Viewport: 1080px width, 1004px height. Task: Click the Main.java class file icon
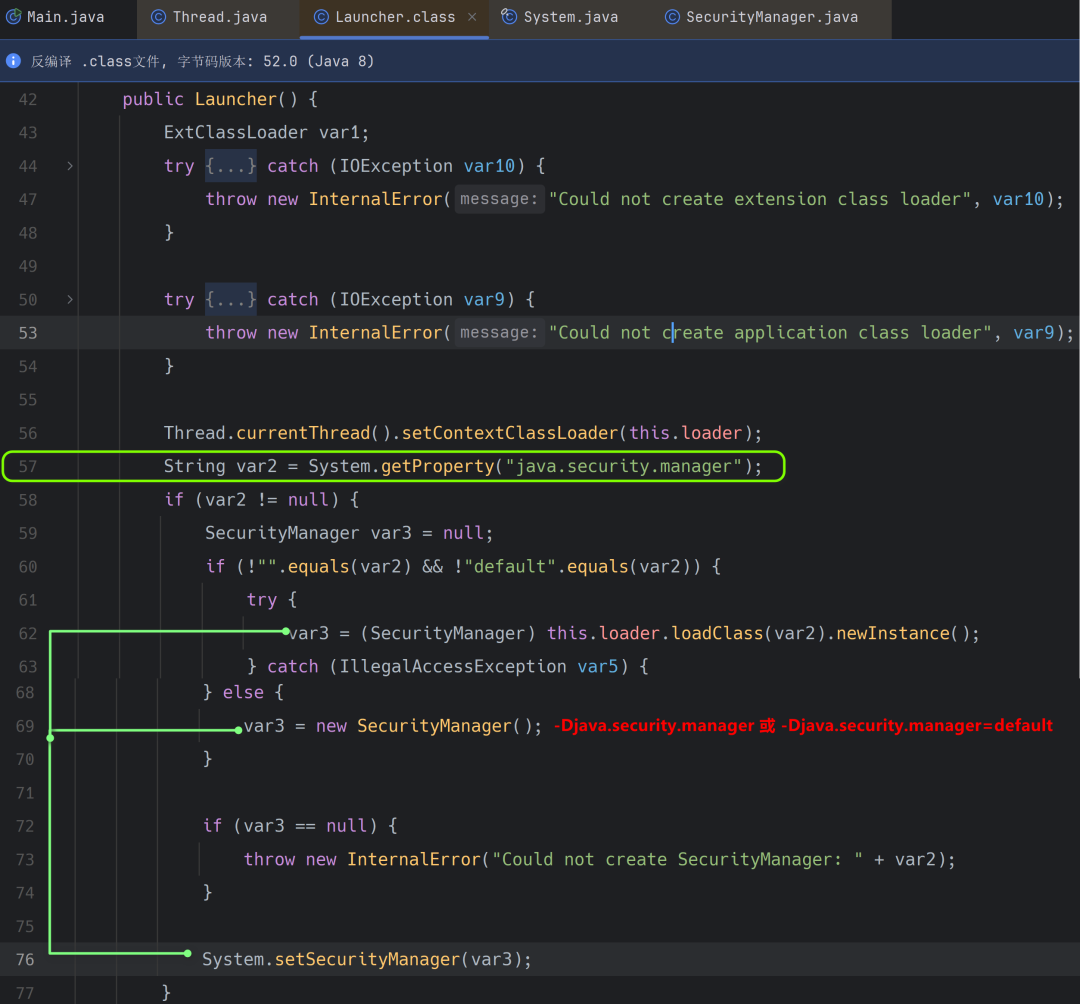(13, 17)
